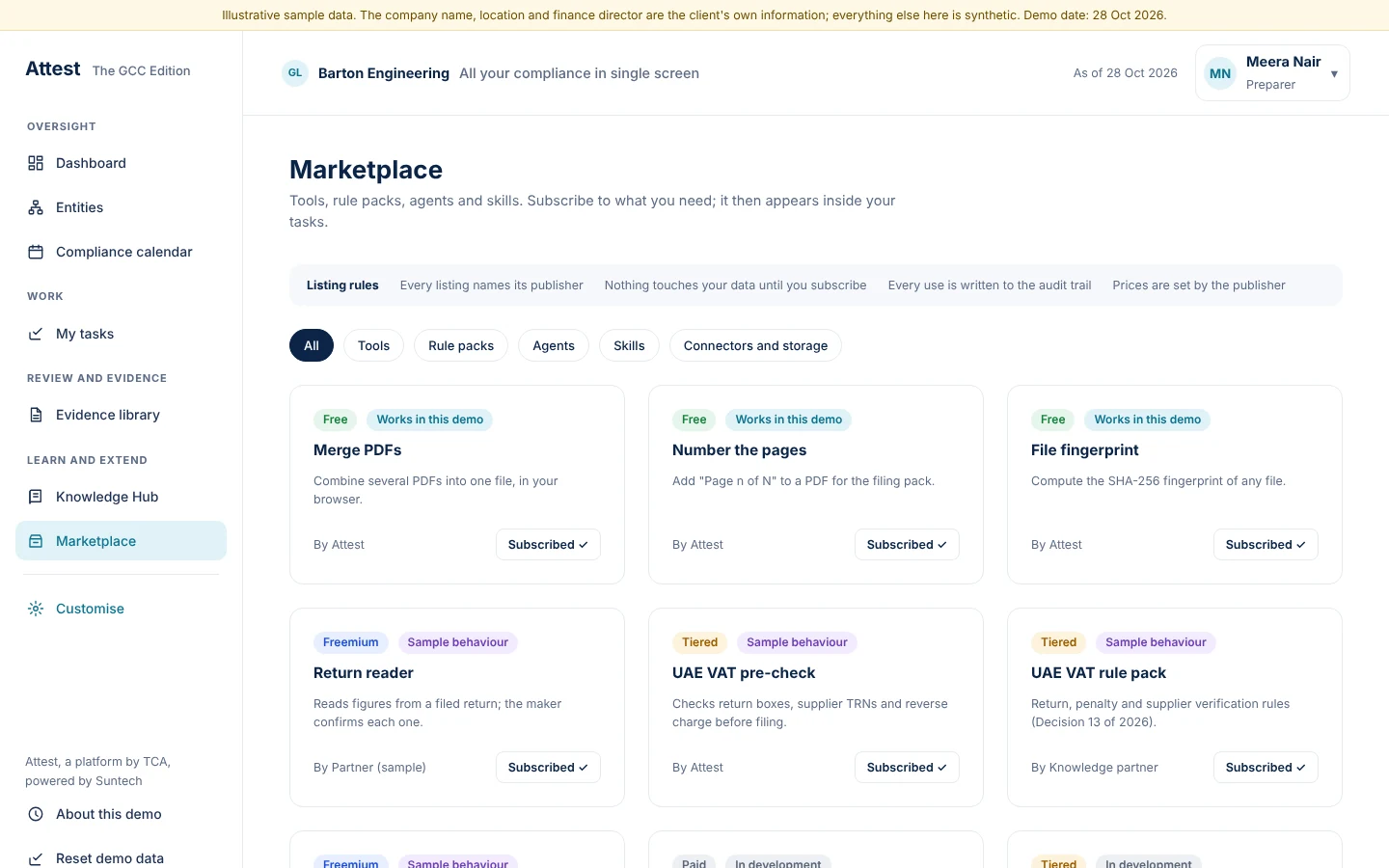
Task: Show Rule packs listings
Action: 461,345
